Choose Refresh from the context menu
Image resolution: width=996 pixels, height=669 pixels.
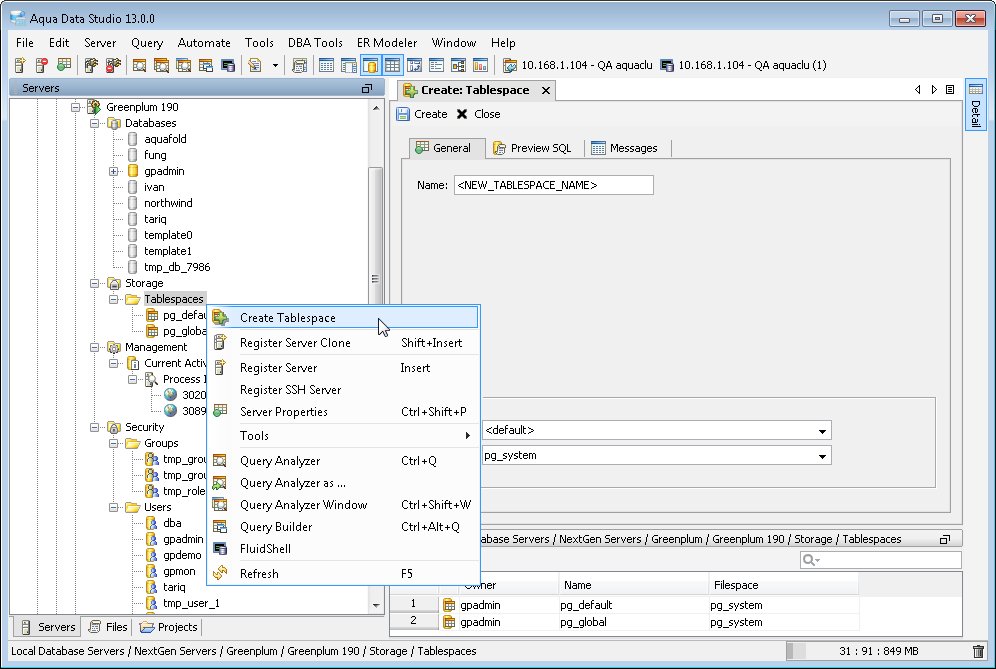[344, 574]
